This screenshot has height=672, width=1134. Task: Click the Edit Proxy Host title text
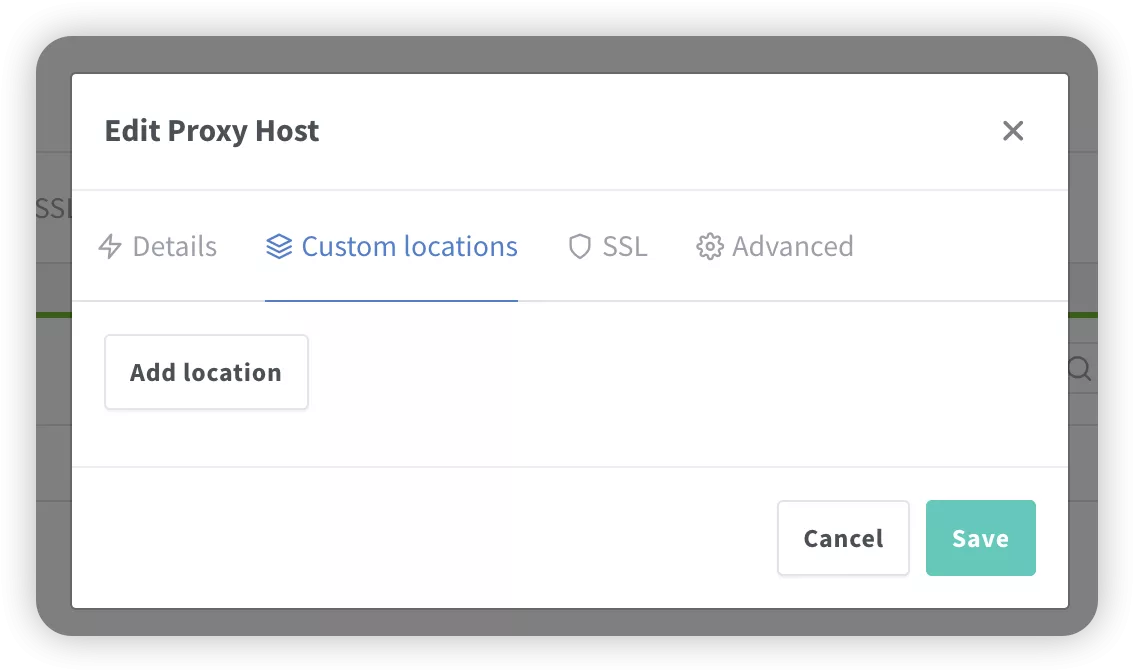pyautogui.click(x=212, y=131)
